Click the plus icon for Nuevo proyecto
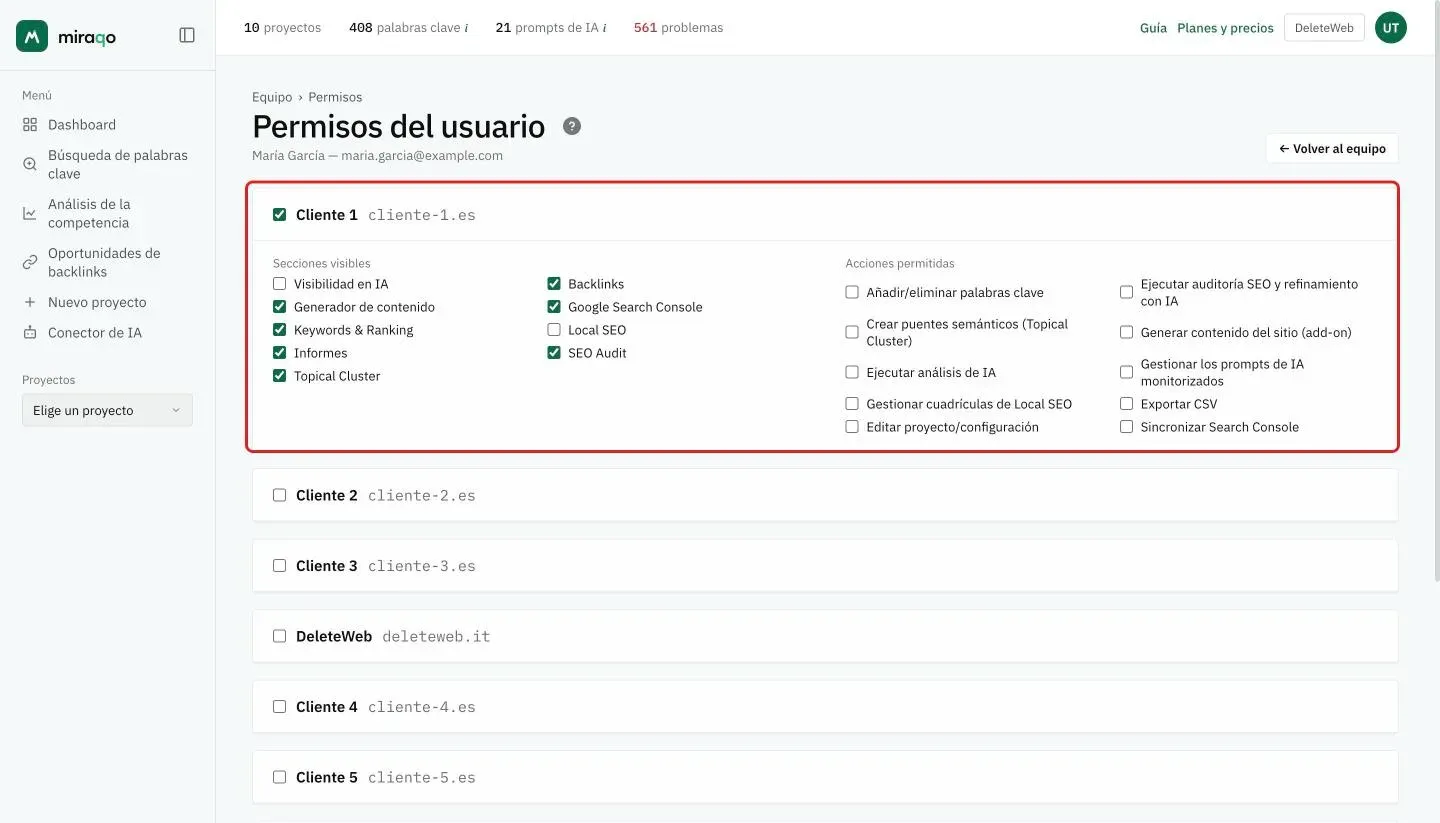Image resolution: width=1440 pixels, height=823 pixels. pos(30,302)
